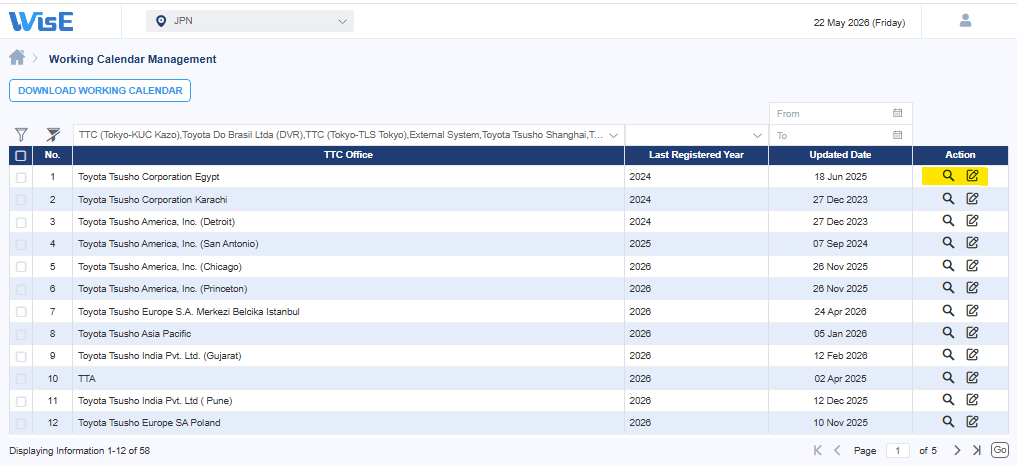Screen dimensions: 1017x466
Task: Edit Toyota Tsusho Corporation Karachi calendar
Action: tap(972, 199)
